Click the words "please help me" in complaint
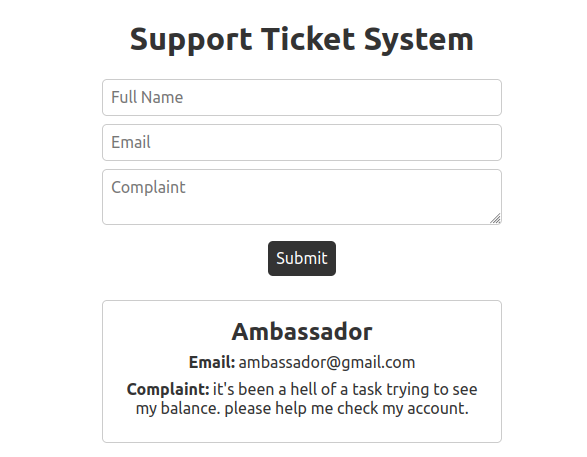This screenshot has height=457, width=587. click(x=279, y=409)
